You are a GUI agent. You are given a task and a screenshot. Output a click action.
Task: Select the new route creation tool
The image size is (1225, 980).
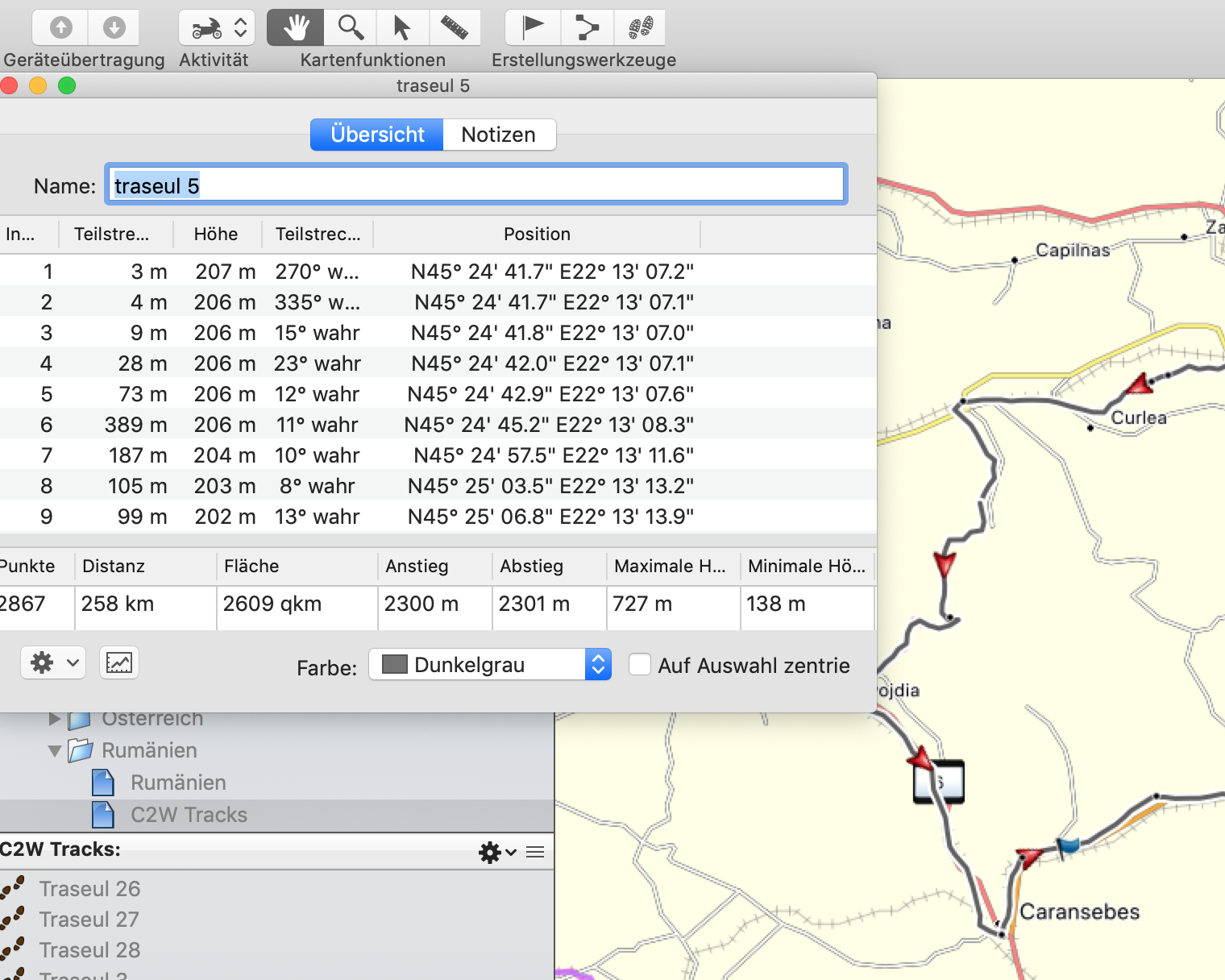(x=587, y=28)
